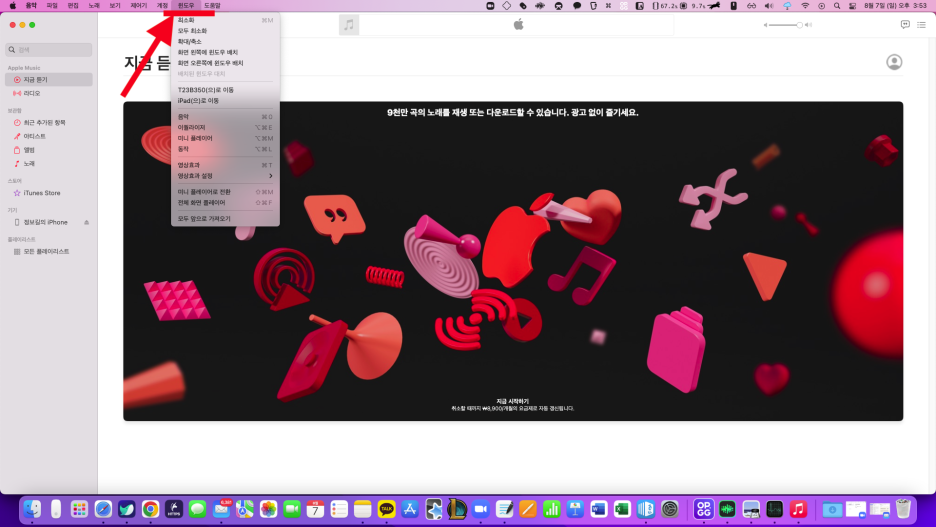Open the 도움말 menu in the menu bar
Screen dimensions: 936x527
click(x=212, y=5)
